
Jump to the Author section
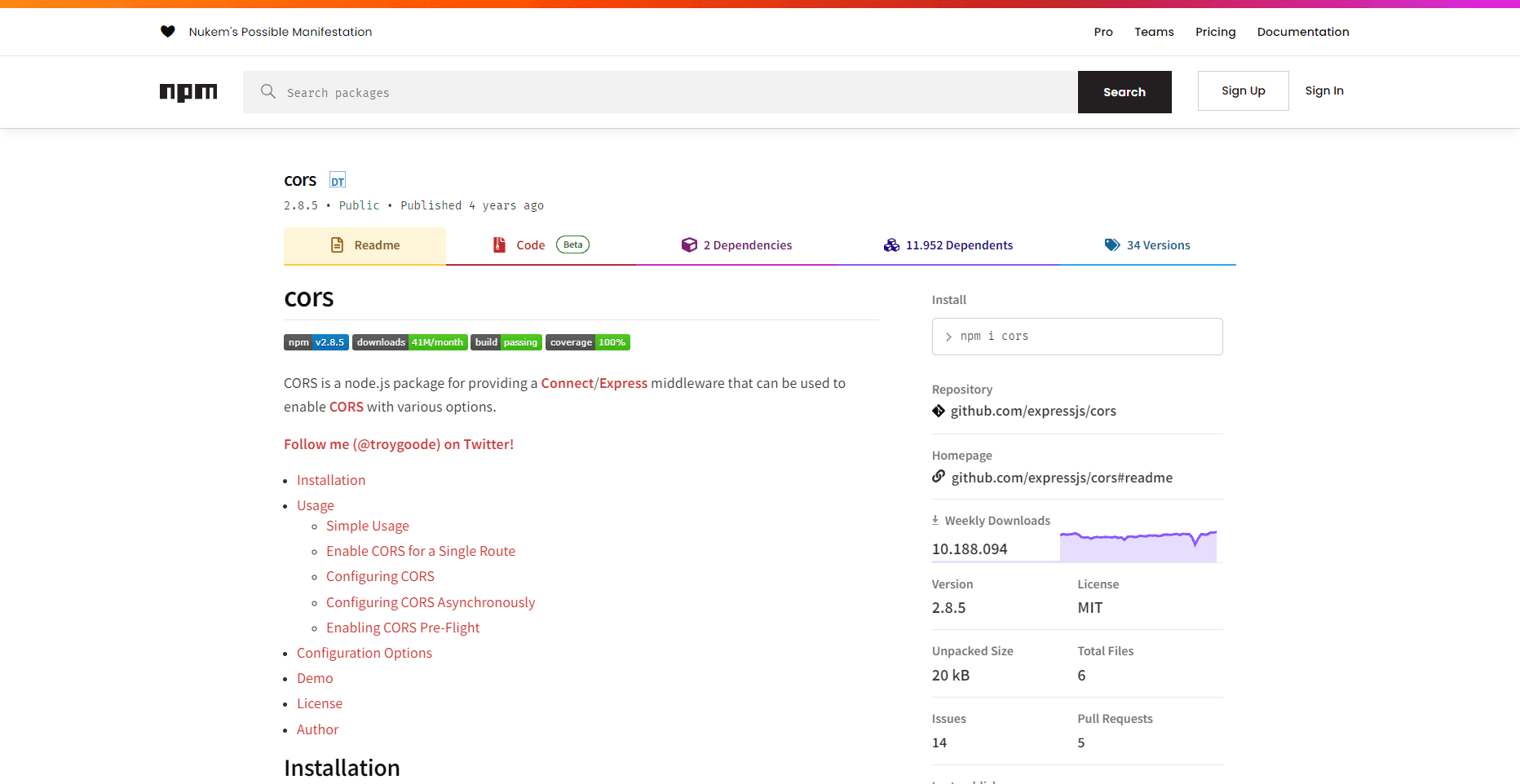coord(317,729)
